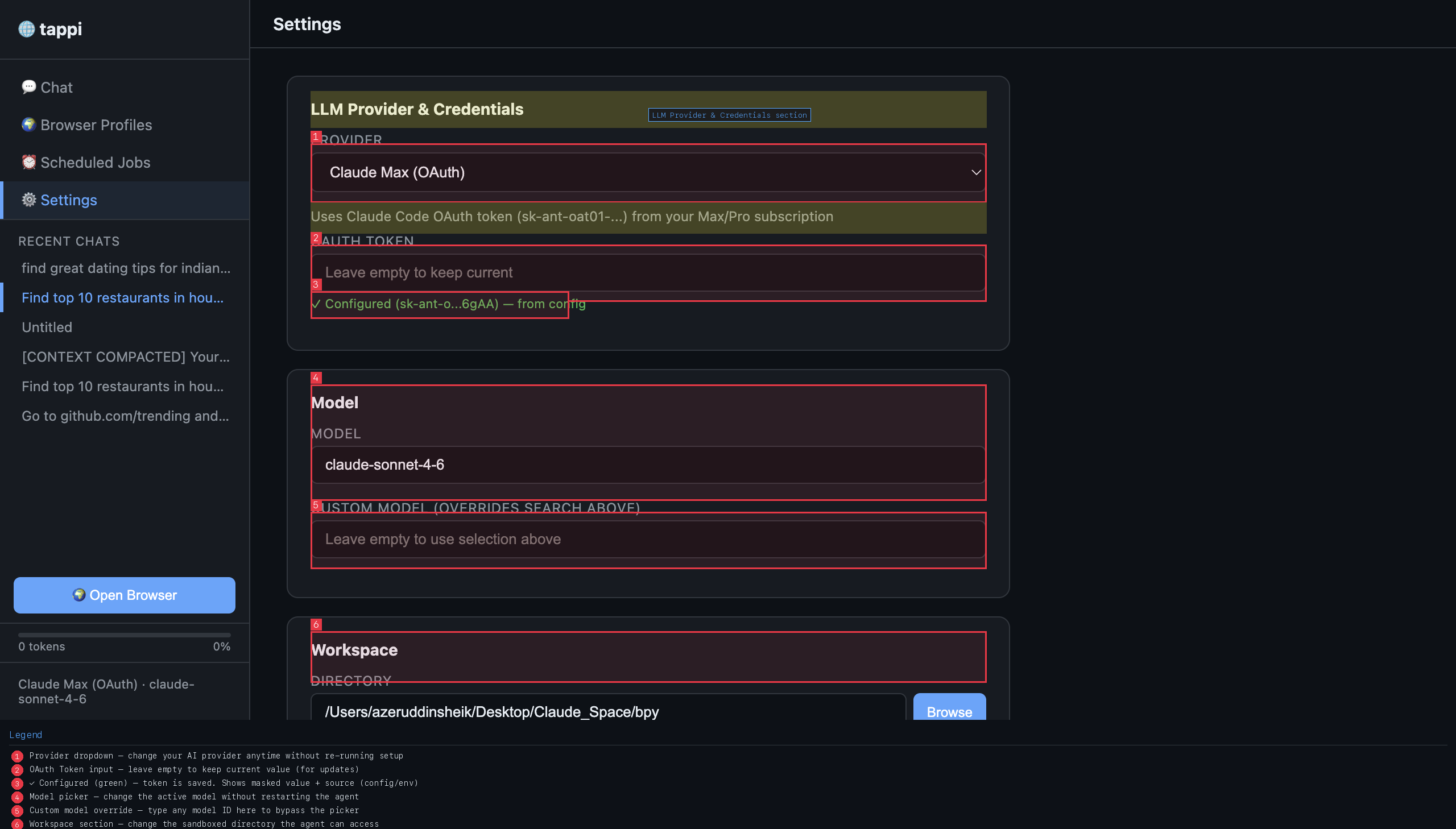Click the Scheduled Jobs alarm clock icon
The height and width of the screenshot is (829, 1456).
tap(28, 162)
